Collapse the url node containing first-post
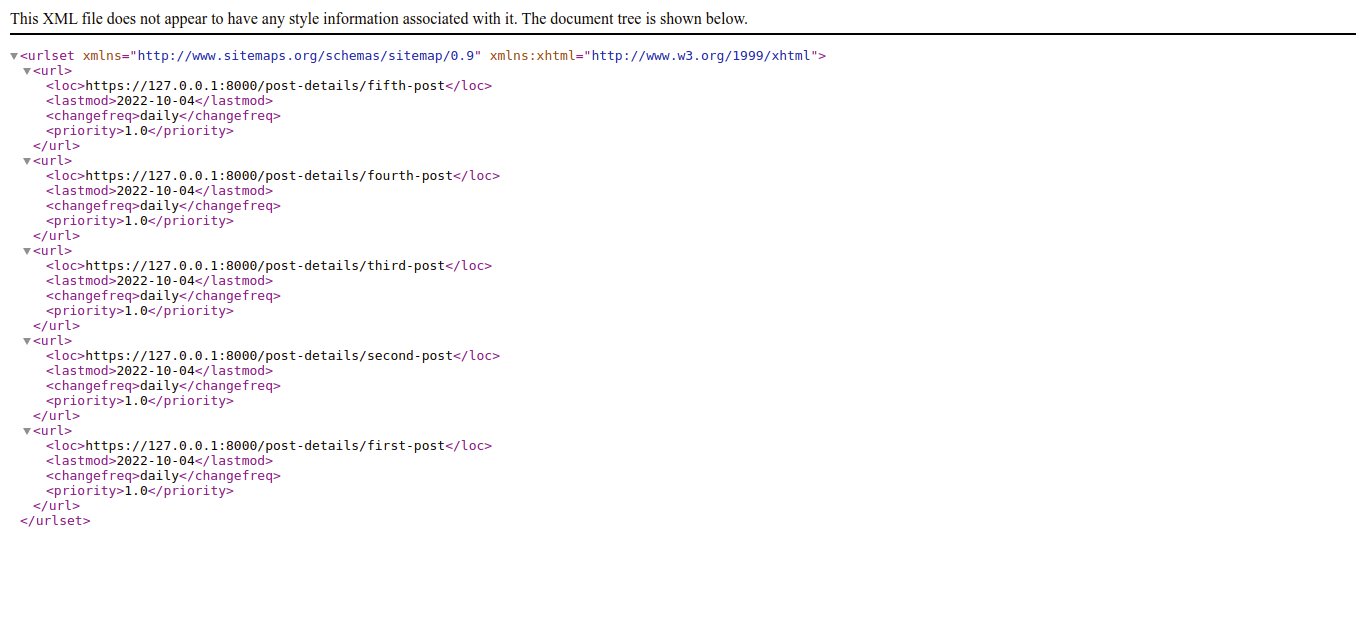This screenshot has height=636, width=1366. [27, 431]
